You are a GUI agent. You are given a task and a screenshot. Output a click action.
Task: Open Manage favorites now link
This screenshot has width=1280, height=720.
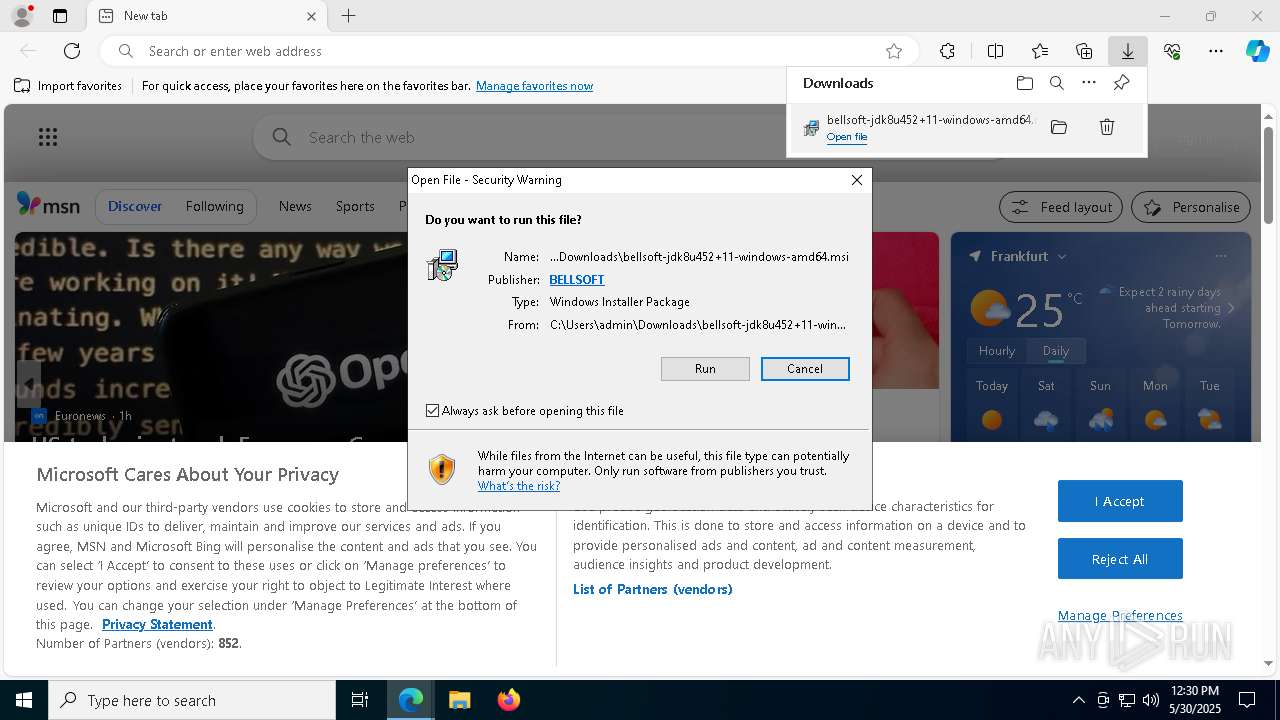coord(534,86)
